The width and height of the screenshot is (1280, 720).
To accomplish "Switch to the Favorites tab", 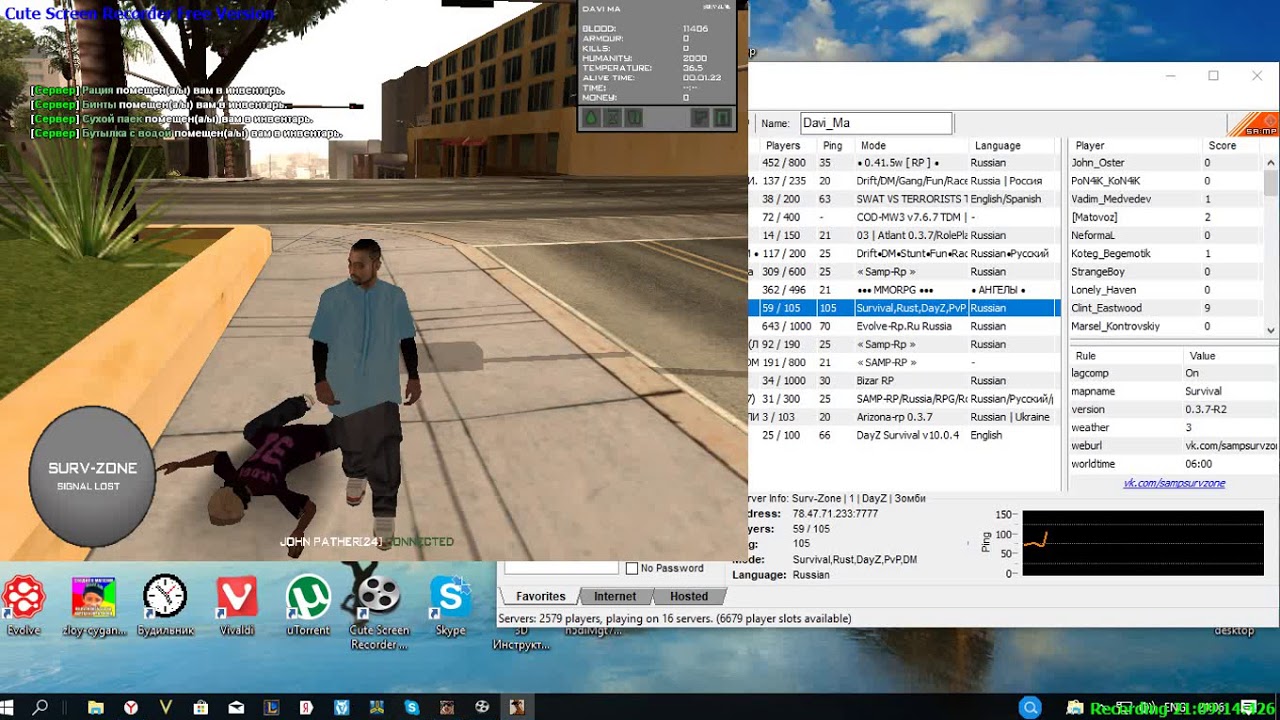I will coord(540,596).
